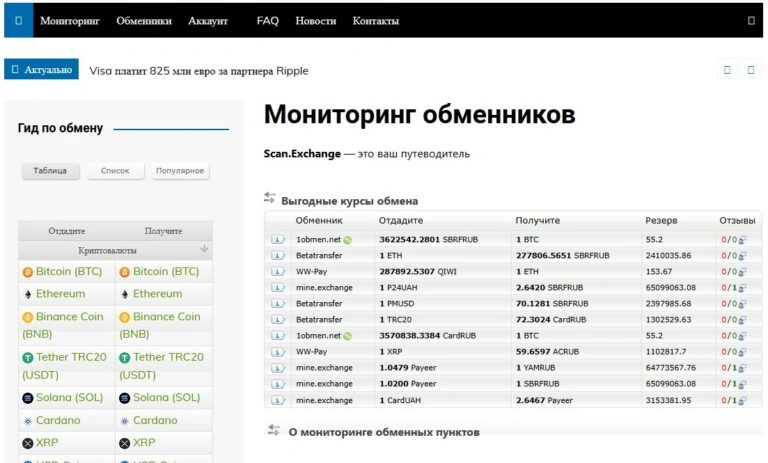Switch to the Таблица view tab
Screen dimensions: 768x463
50,171
